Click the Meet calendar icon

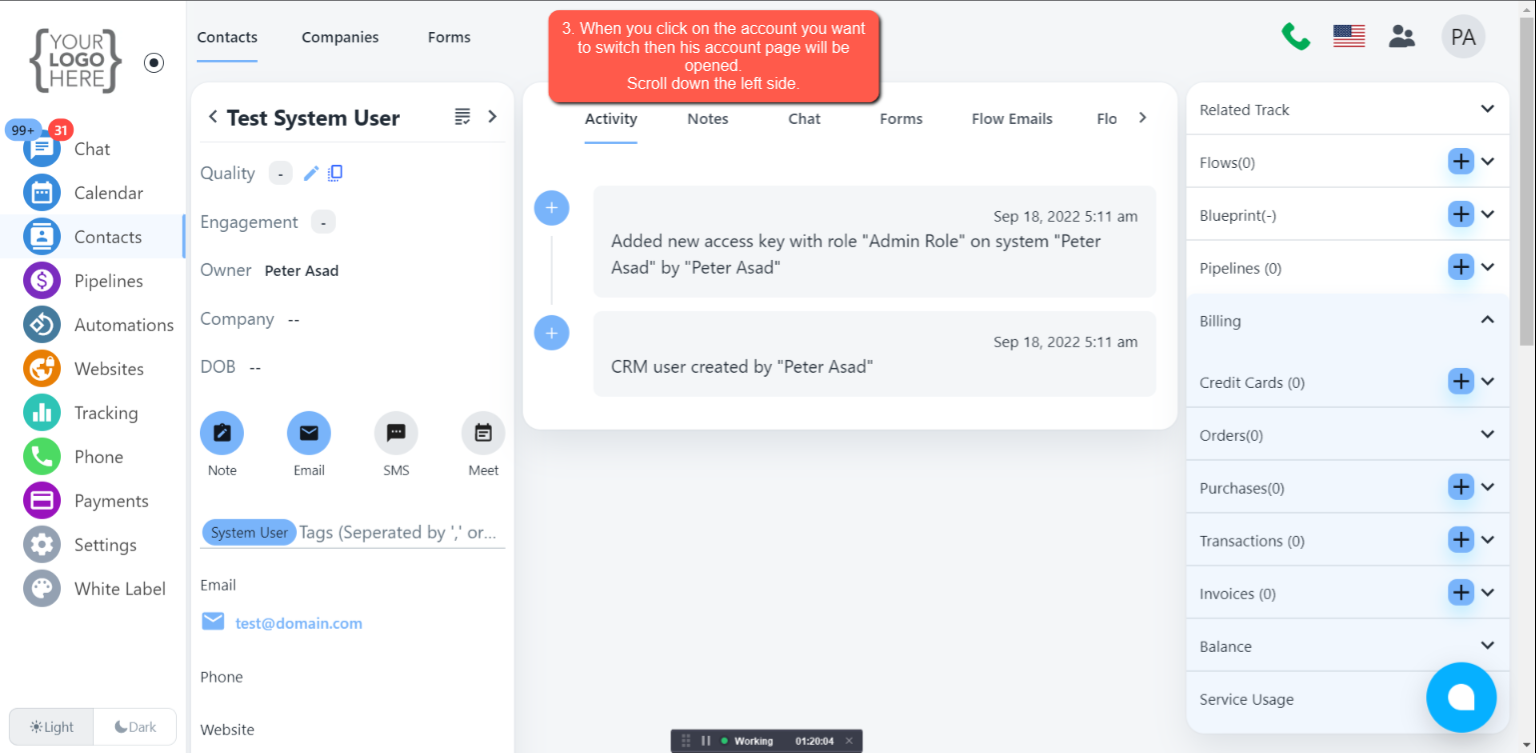point(483,433)
